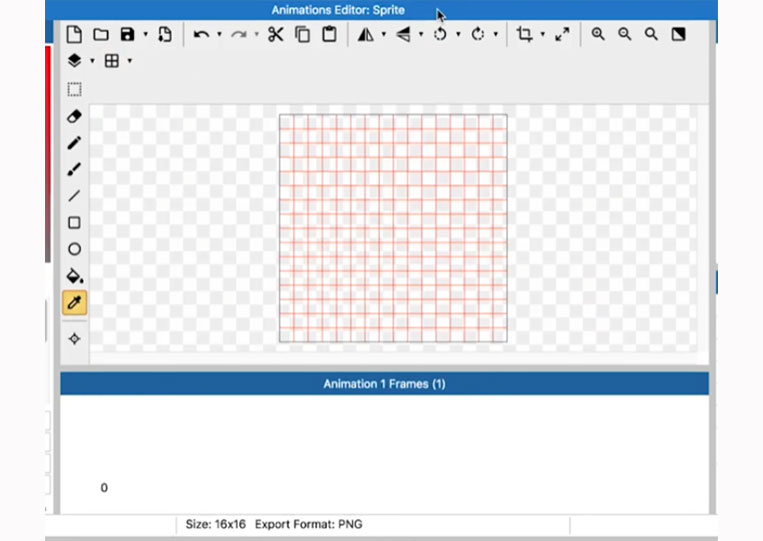Image resolution: width=763 pixels, height=541 pixels.
Task: Click the highlighted Color picker eyedropper tool
Action: (74, 303)
